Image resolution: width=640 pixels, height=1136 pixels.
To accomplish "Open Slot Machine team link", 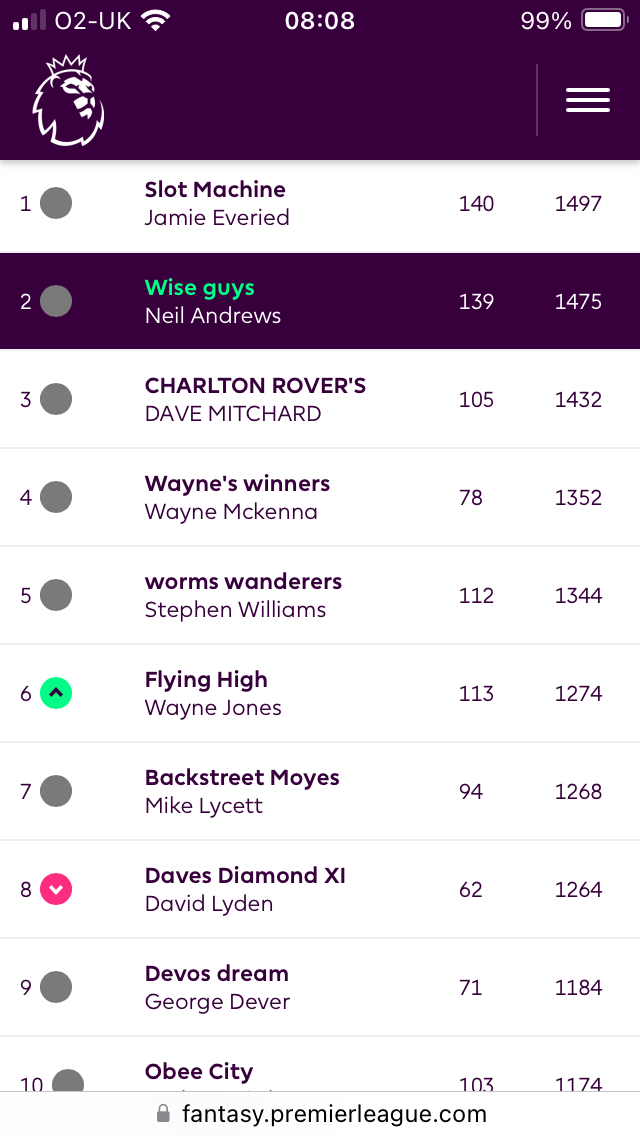I will pyautogui.click(x=215, y=189).
